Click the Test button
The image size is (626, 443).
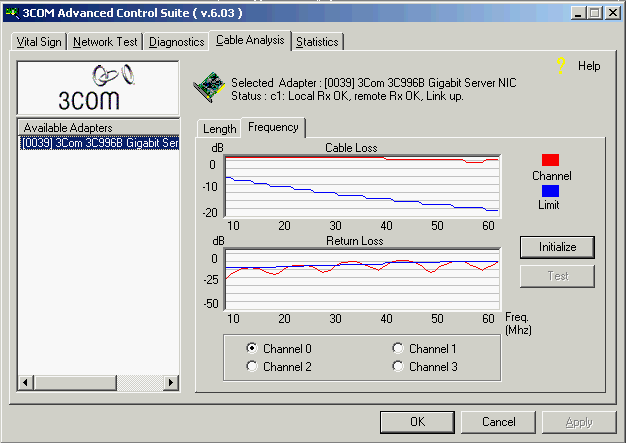pyautogui.click(x=557, y=276)
